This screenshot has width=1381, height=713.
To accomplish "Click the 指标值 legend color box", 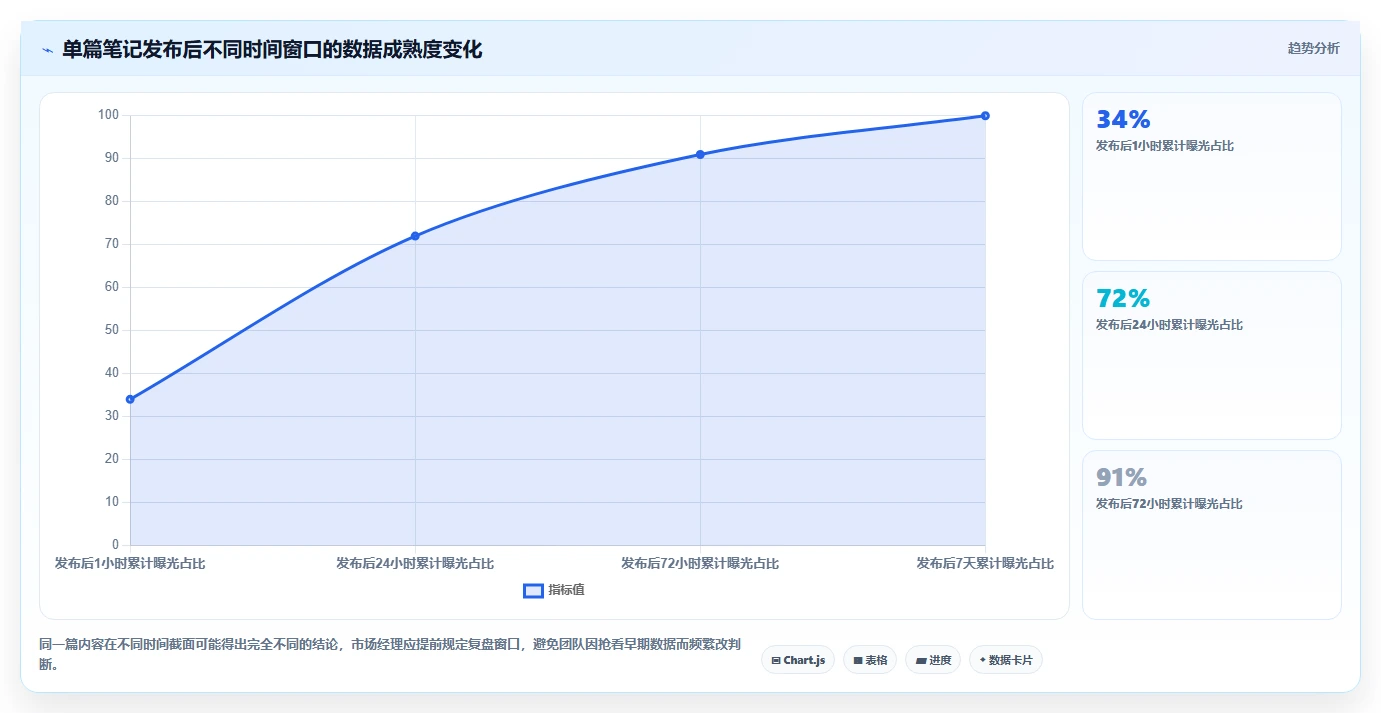I will pos(533,590).
